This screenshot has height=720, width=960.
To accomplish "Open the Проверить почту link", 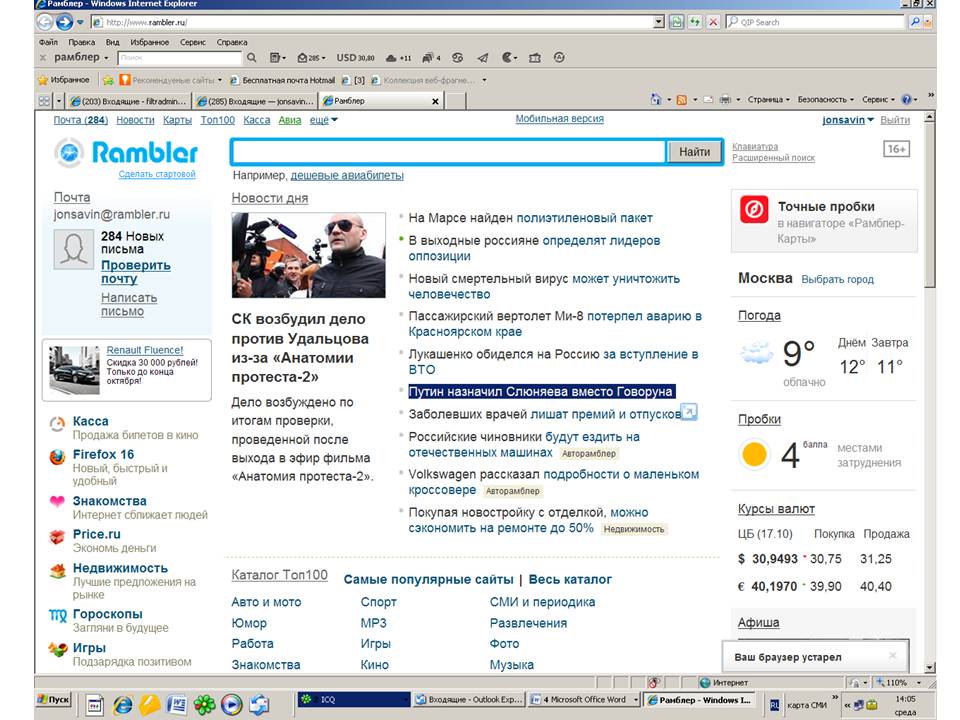I will click(135, 272).
